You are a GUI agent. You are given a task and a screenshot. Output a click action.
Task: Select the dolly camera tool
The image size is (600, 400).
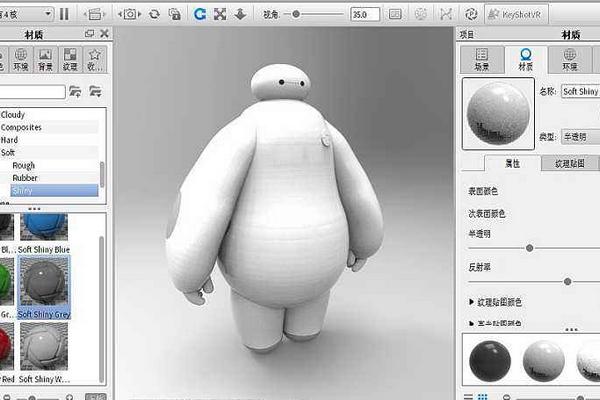coord(240,15)
